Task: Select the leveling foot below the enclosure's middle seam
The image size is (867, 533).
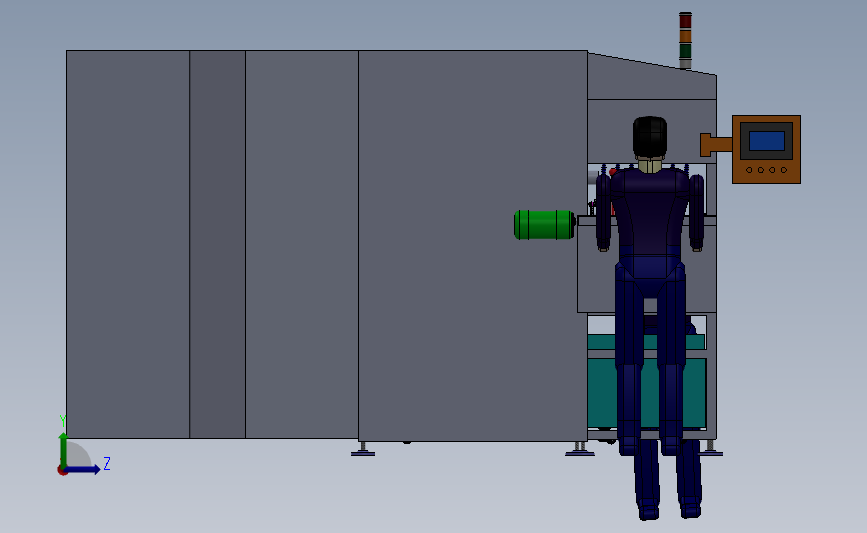Action: (363, 450)
